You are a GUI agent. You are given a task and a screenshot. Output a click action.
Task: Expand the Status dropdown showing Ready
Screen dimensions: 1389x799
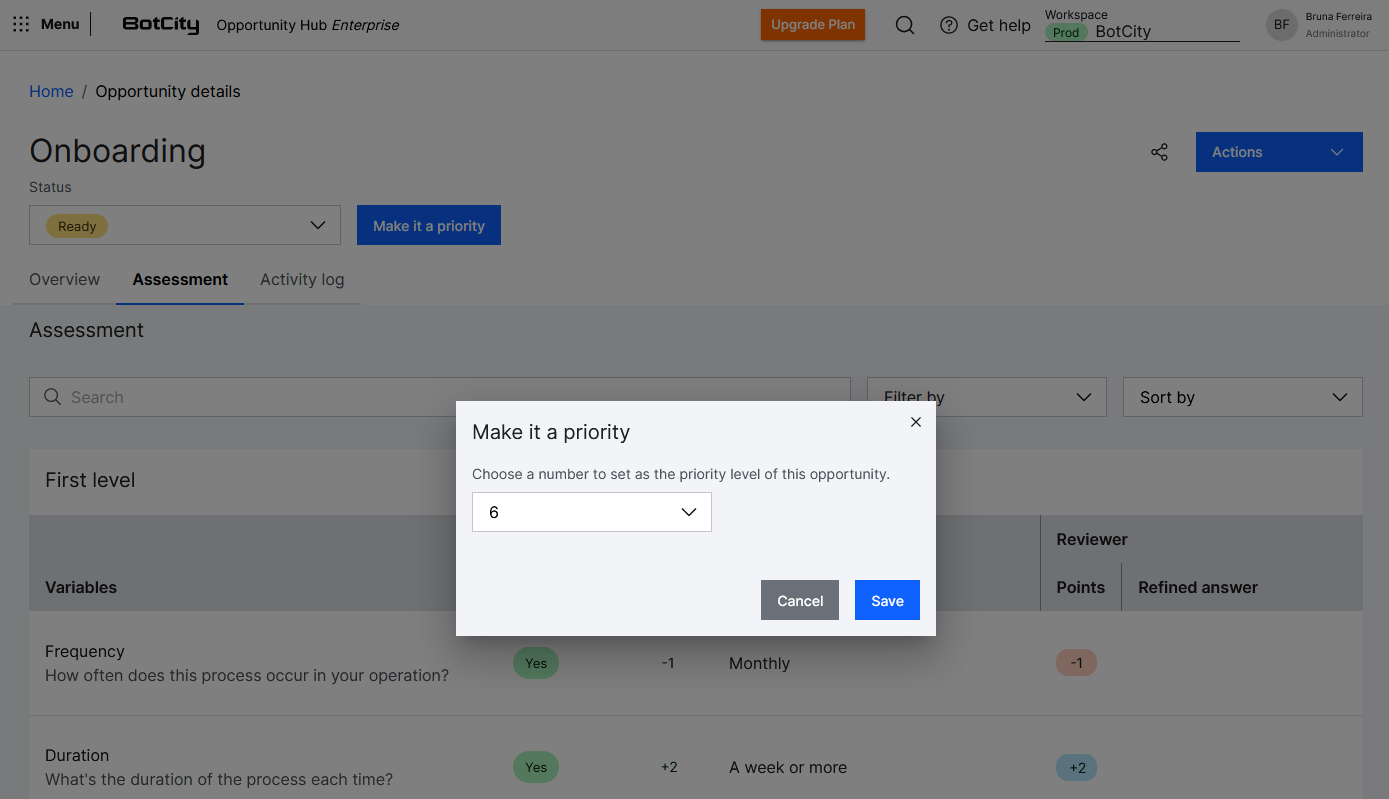[185, 225]
